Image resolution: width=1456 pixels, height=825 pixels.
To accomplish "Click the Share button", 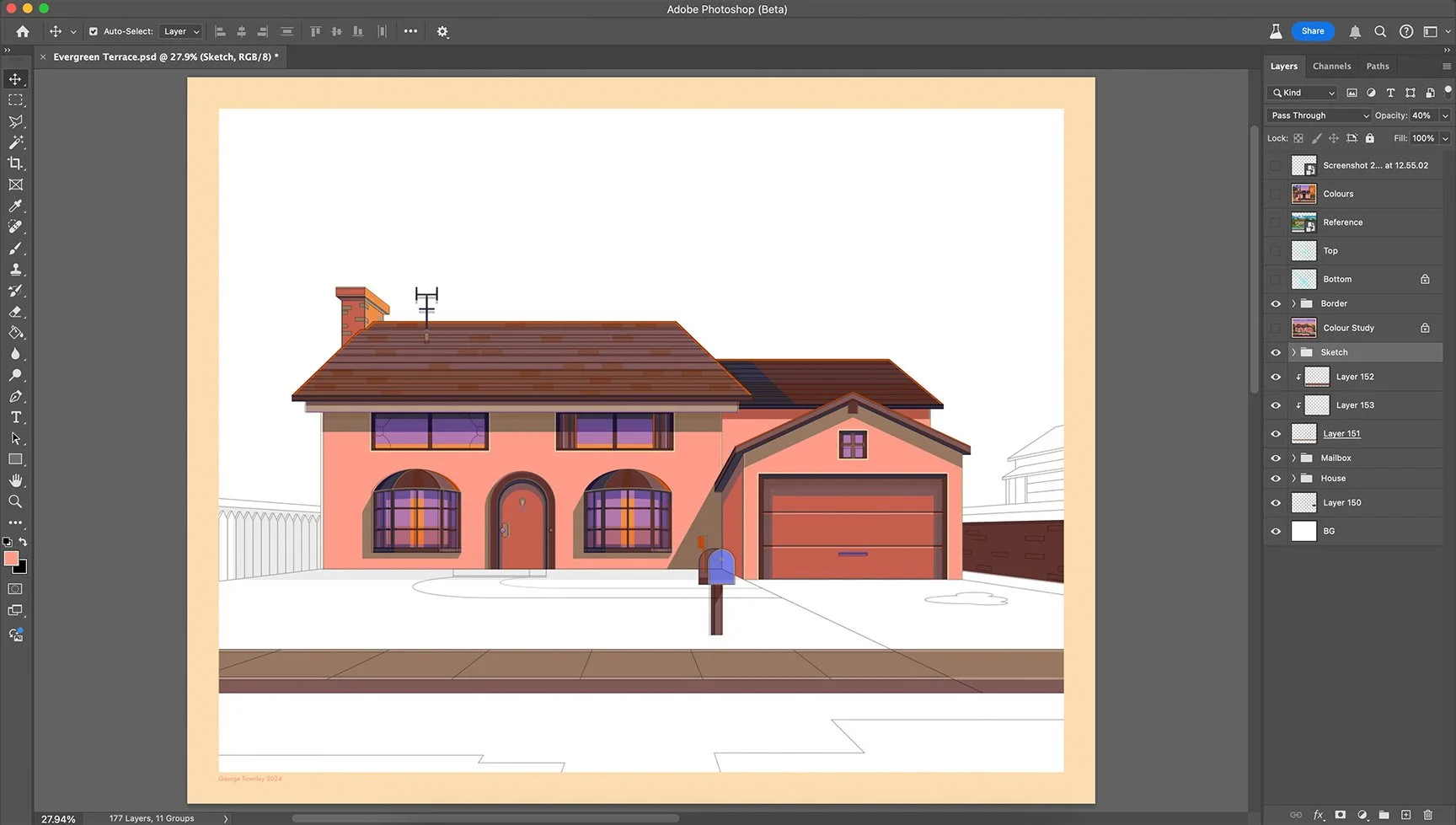I will tap(1313, 31).
